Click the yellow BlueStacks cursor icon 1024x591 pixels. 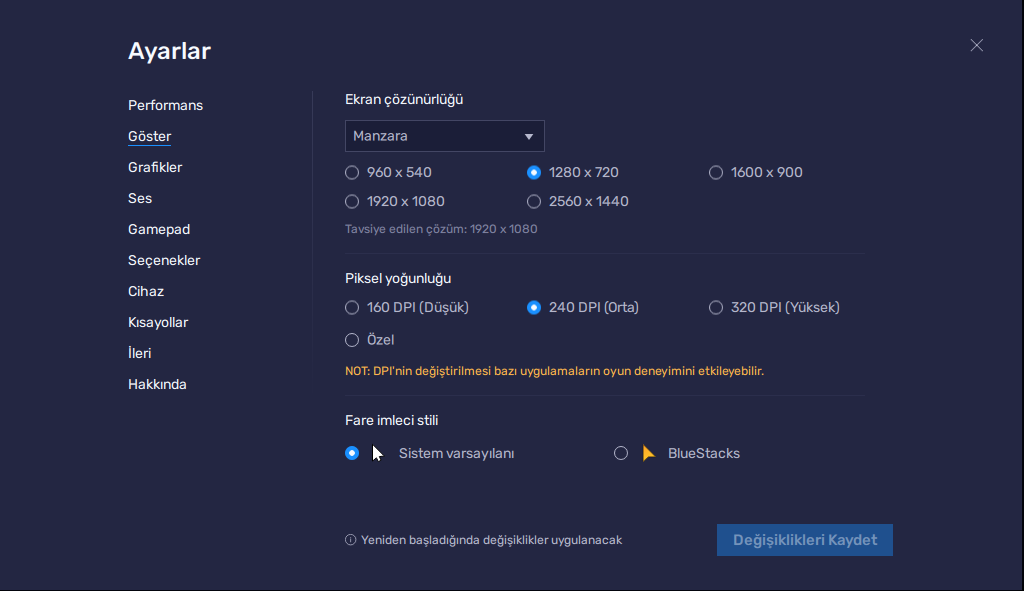(x=648, y=453)
